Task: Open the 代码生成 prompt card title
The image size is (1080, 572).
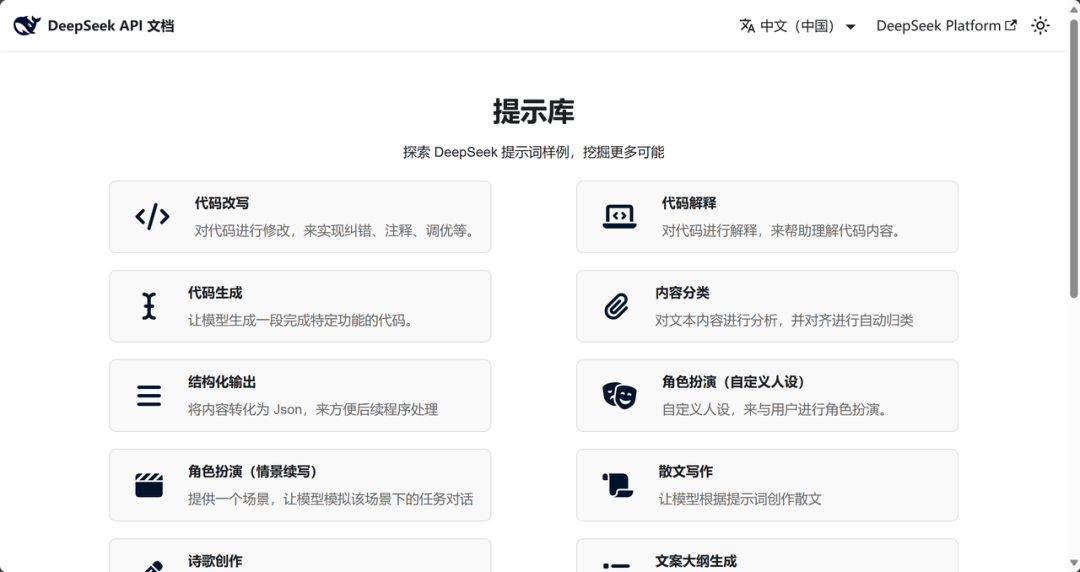Action: click(x=215, y=293)
